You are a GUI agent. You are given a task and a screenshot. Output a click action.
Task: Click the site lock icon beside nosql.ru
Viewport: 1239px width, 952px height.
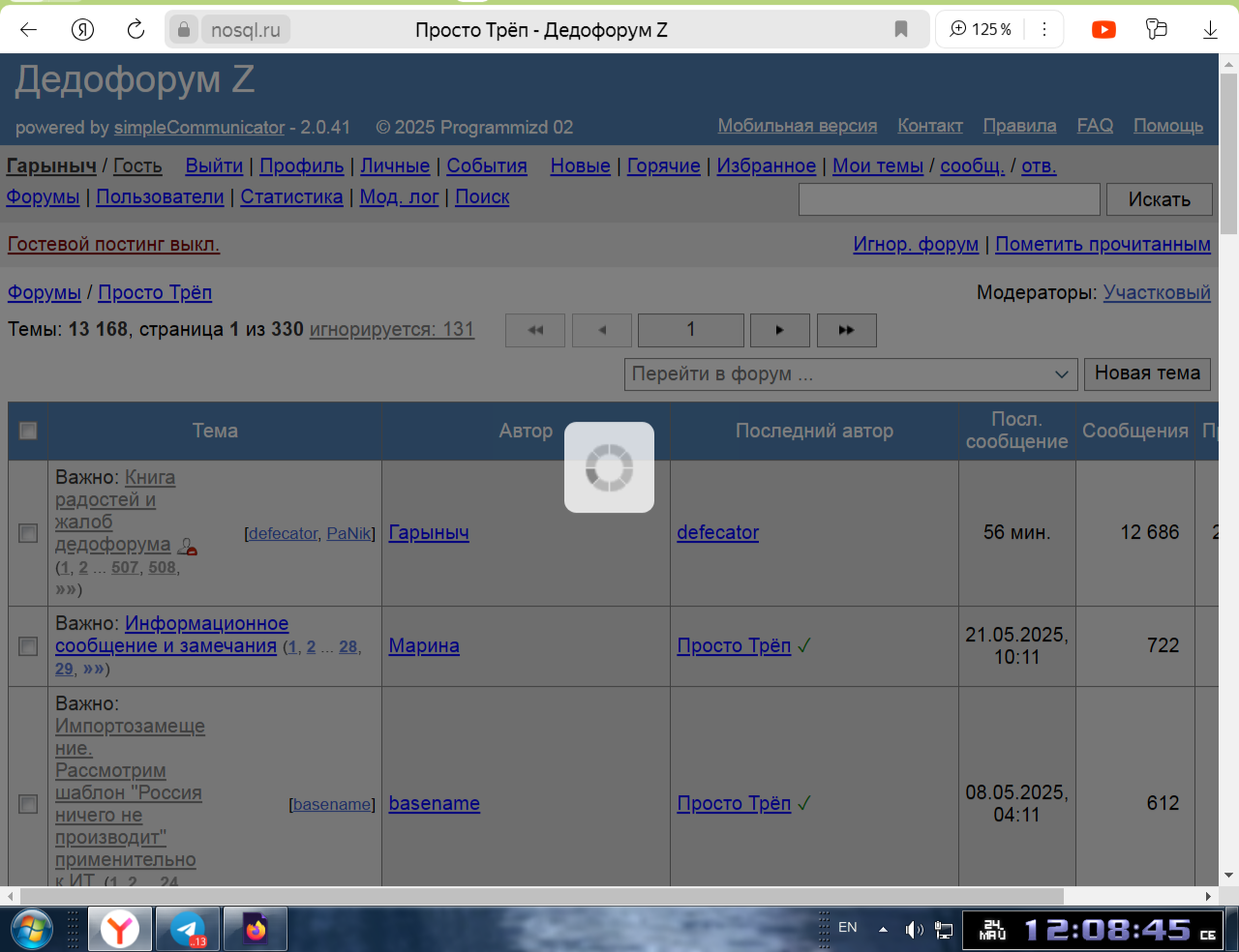point(183,30)
